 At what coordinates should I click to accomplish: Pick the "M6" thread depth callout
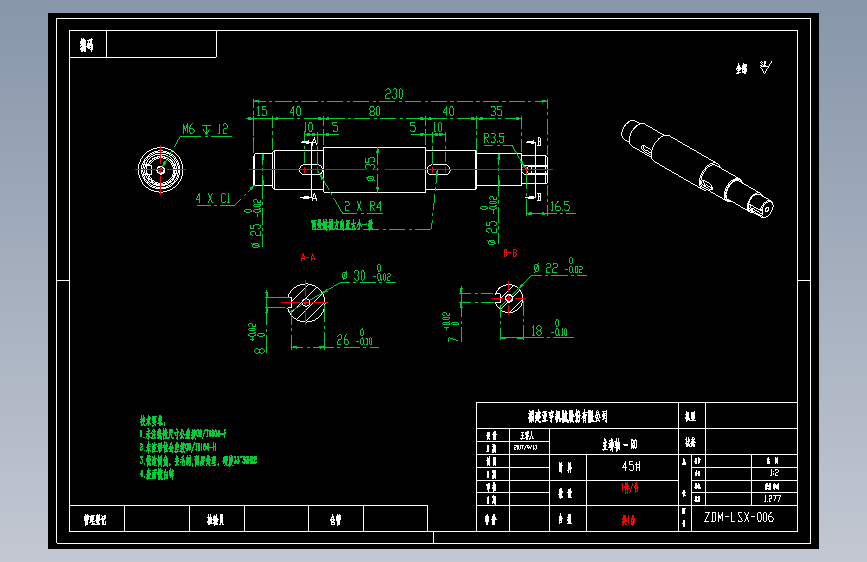pos(205,129)
